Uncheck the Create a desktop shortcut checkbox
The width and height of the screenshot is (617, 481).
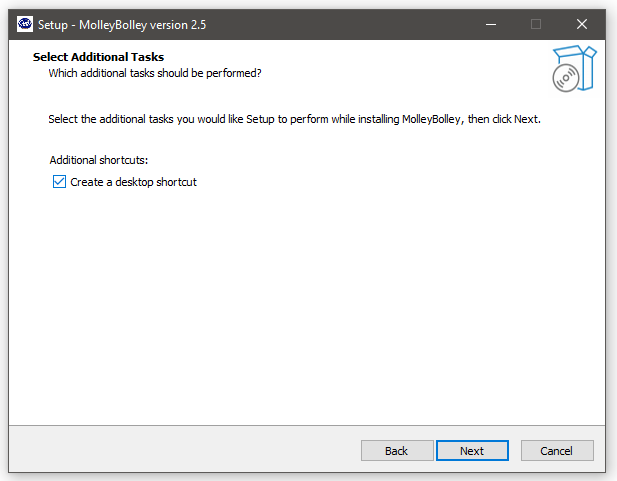pyautogui.click(x=59, y=182)
